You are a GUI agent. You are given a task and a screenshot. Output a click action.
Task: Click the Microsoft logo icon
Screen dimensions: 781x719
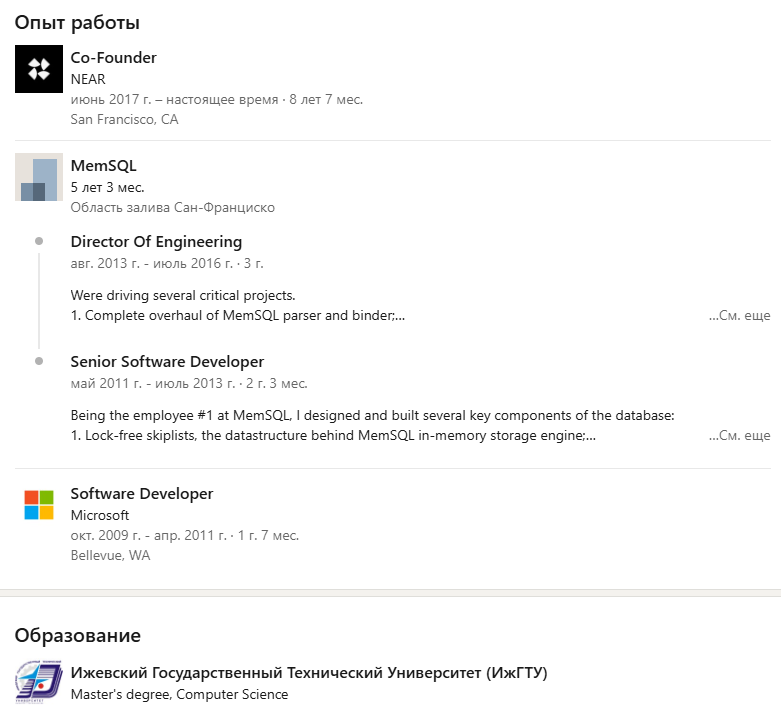pyautogui.click(x=39, y=505)
